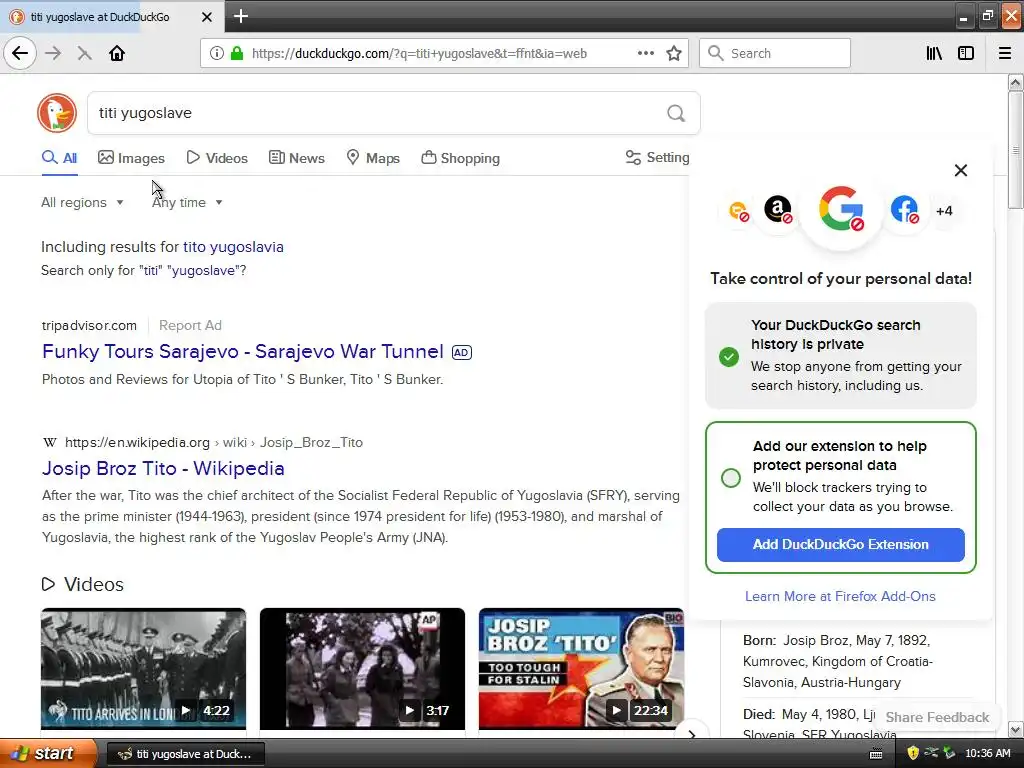The image size is (1024, 768).
Task: Open Josip Broz Tito Wikipedia result
Action: click(163, 468)
